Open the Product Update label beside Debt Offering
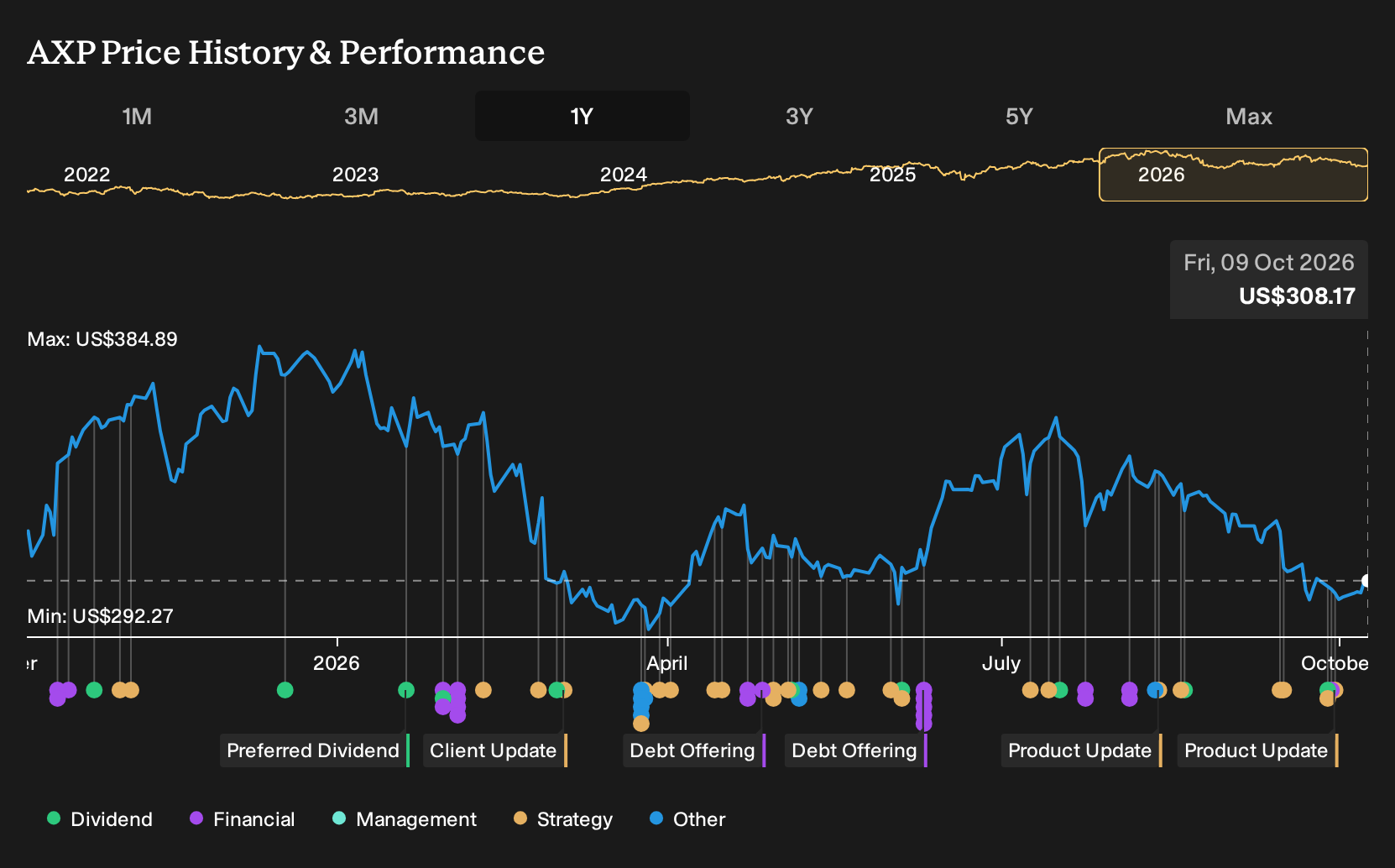 [1081, 750]
